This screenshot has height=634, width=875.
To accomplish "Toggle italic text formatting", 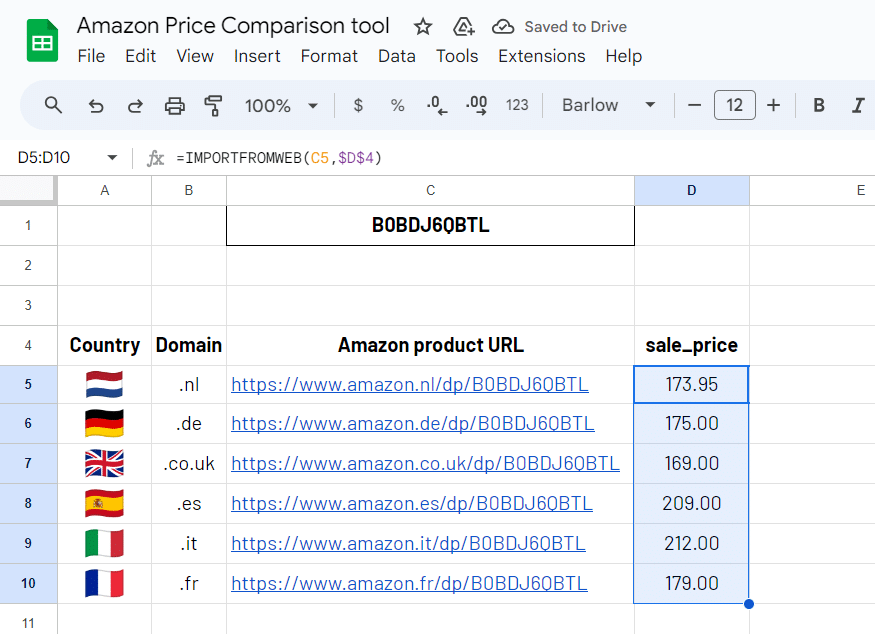I will pyautogui.click(x=857, y=105).
